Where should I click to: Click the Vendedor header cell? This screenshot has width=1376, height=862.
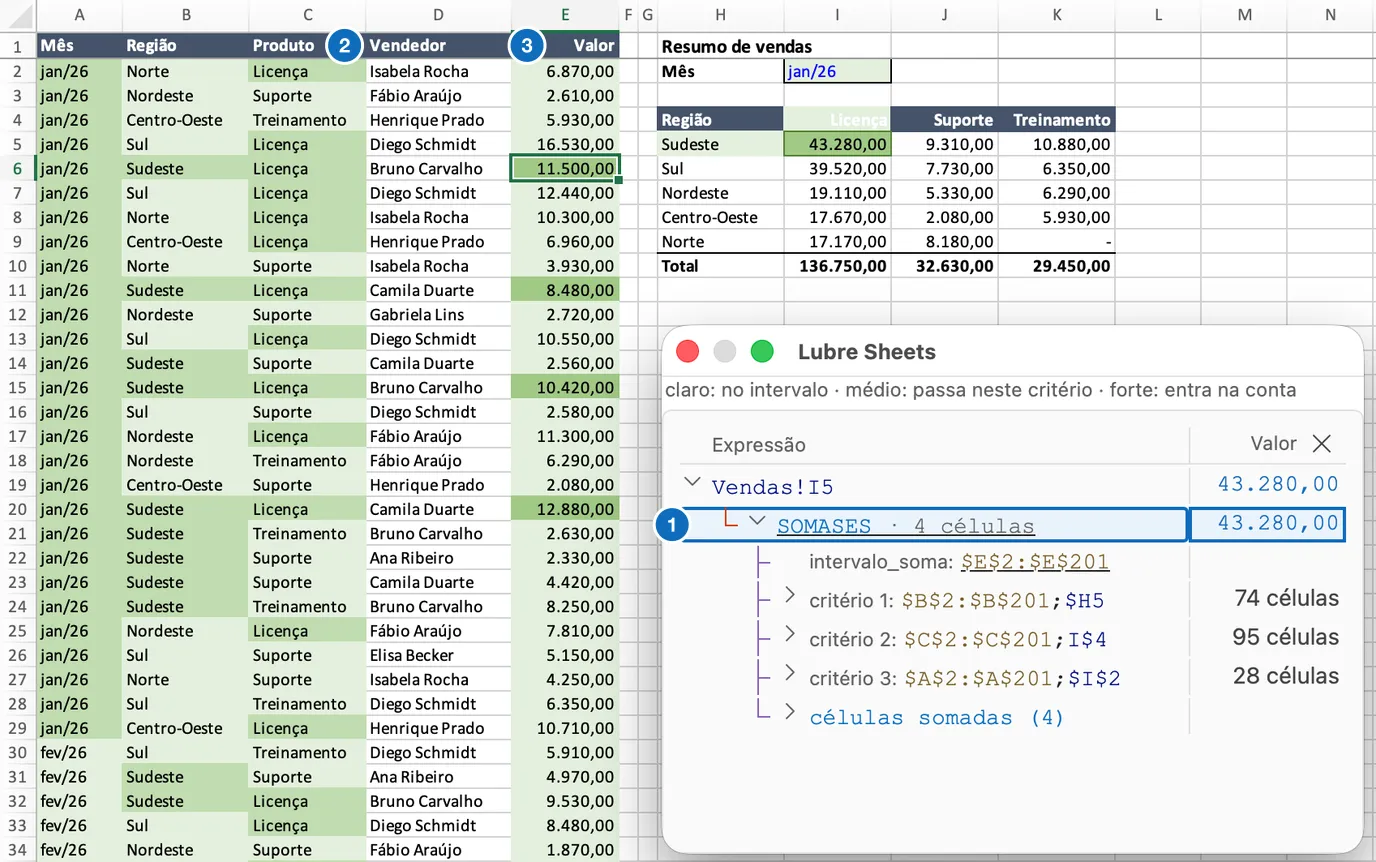(438, 45)
